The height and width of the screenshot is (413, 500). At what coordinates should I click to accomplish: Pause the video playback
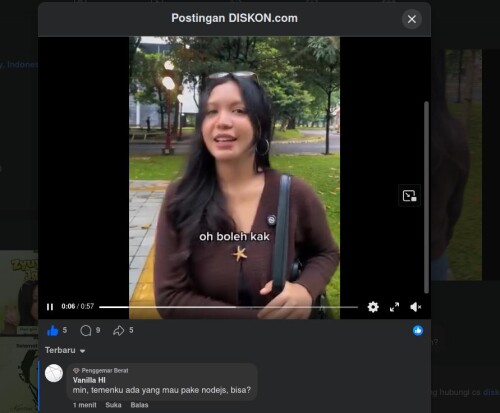[x=50, y=307]
